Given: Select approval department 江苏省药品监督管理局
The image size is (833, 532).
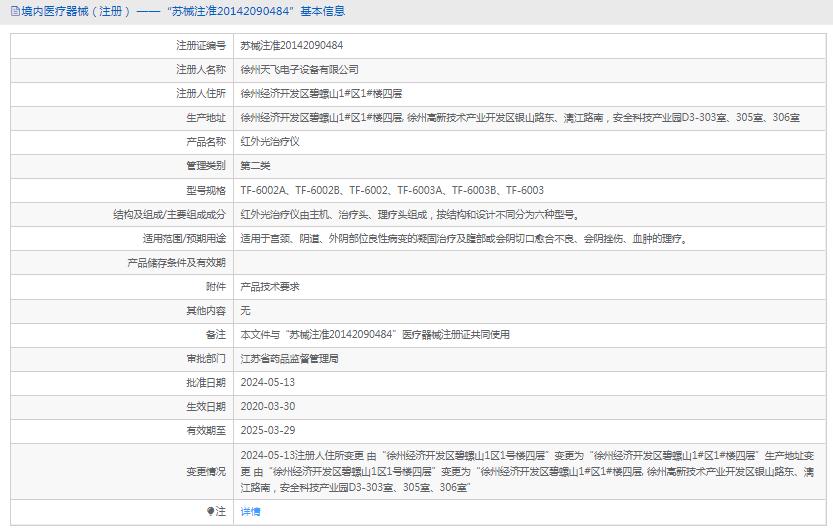Looking at the screenshot, I should (x=290, y=359).
